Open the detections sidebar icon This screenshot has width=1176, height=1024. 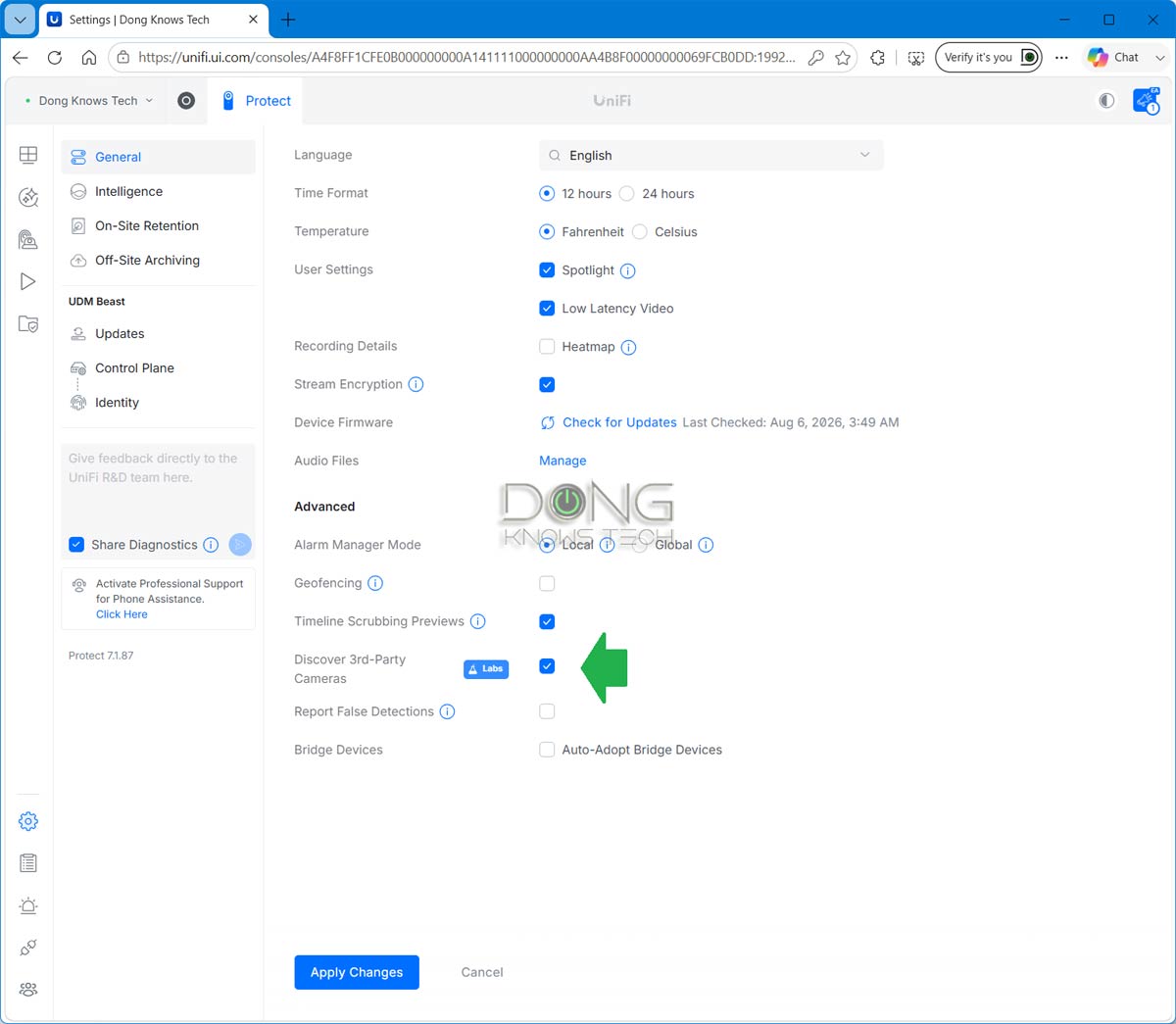coord(28,197)
